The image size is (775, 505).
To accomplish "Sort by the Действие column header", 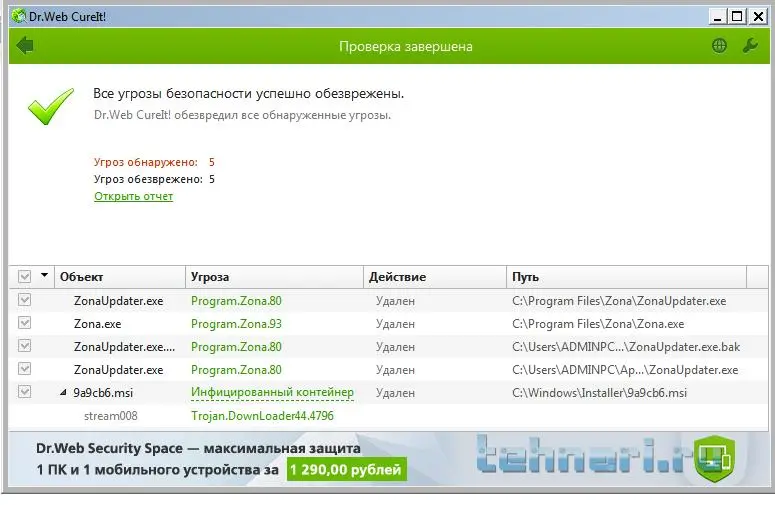I will (x=435, y=277).
